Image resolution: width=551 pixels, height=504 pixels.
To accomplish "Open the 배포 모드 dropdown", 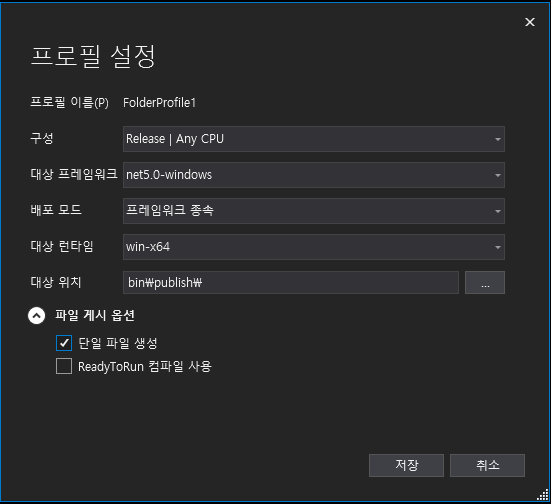I will [x=314, y=211].
